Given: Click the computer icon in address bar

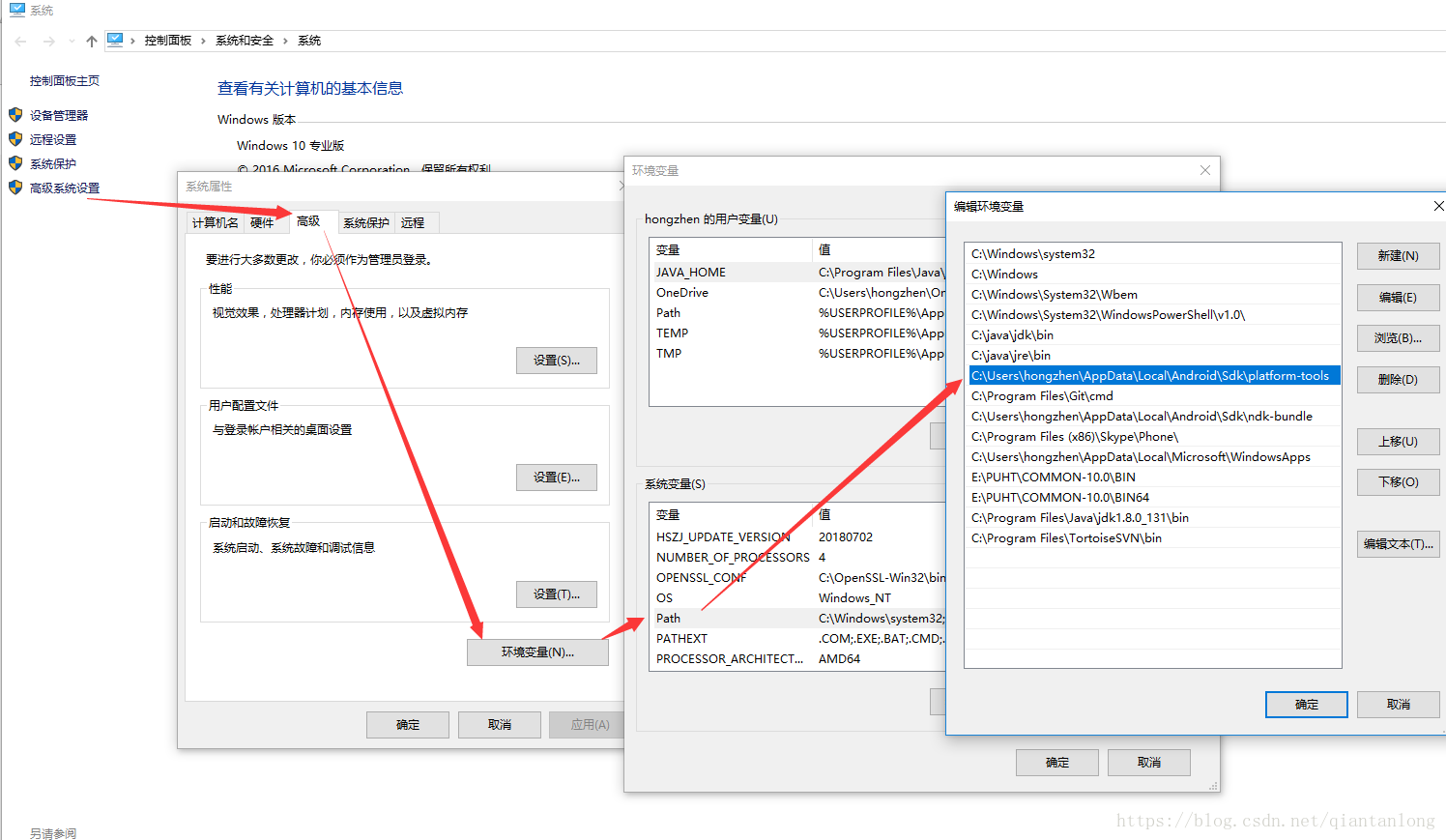Looking at the screenshot, I should pyautogui.click(x=115, y=40).
